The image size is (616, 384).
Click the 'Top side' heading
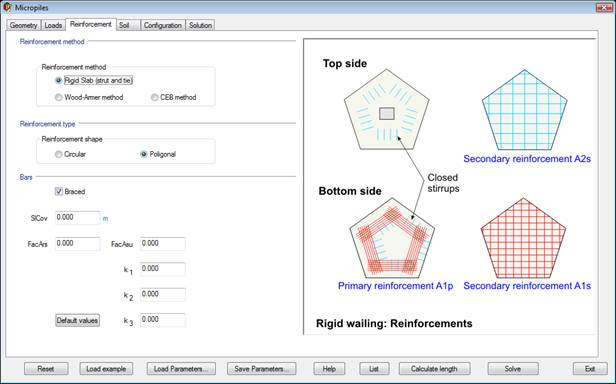pyautogui.click(x=345, y=64)
